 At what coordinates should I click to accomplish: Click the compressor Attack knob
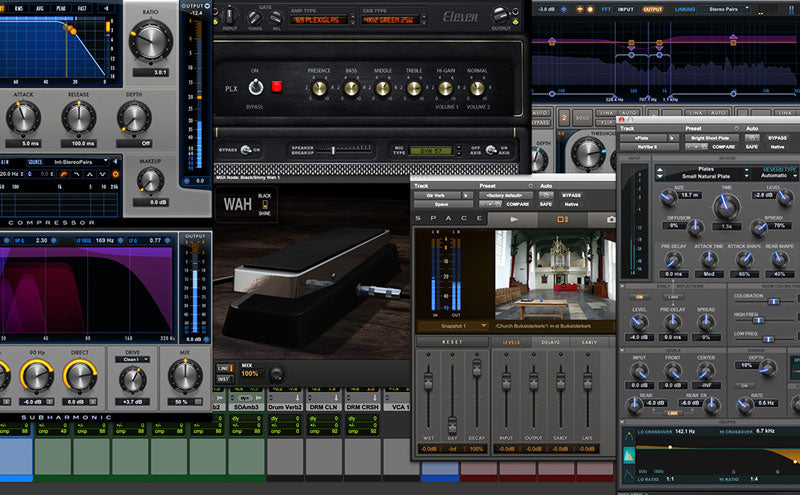(x=23, y=118)
